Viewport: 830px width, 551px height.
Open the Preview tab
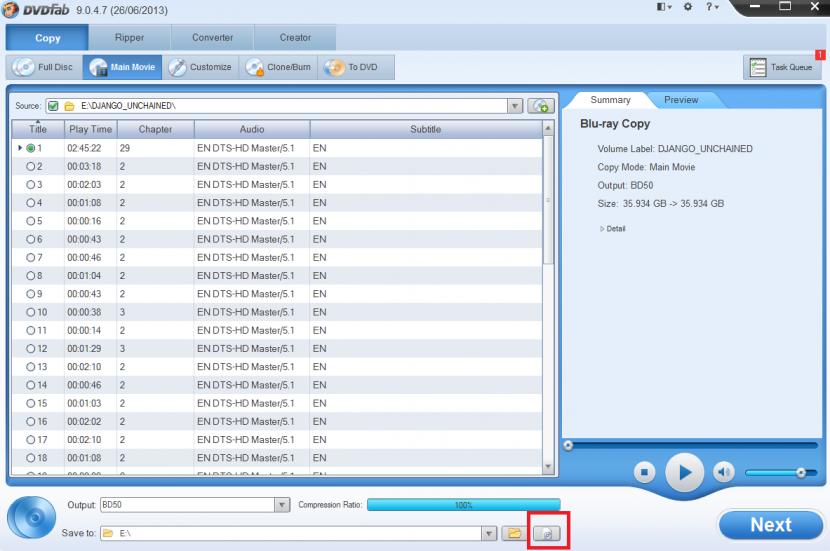pos(681,100)
